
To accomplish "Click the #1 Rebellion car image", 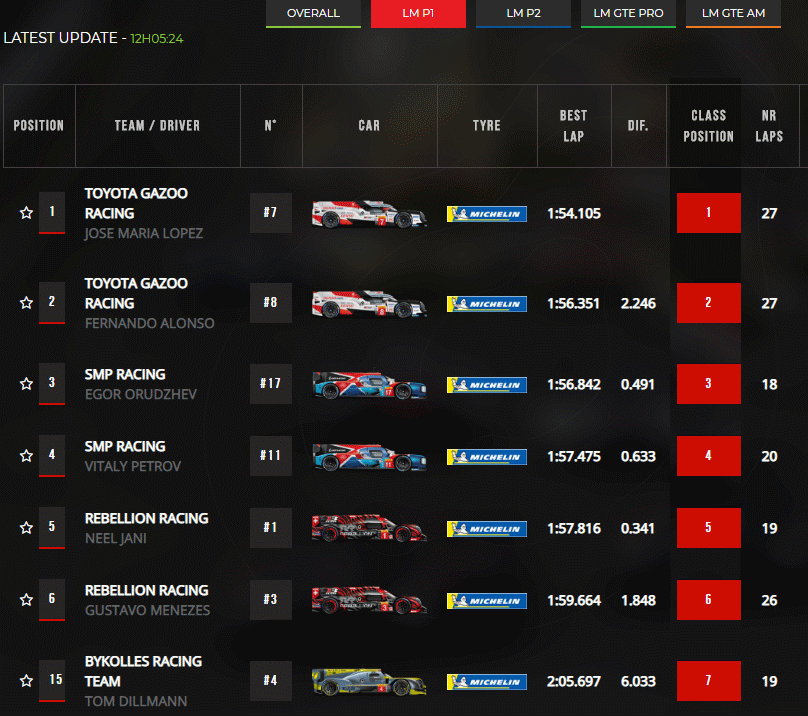I will tap(369, 528).
